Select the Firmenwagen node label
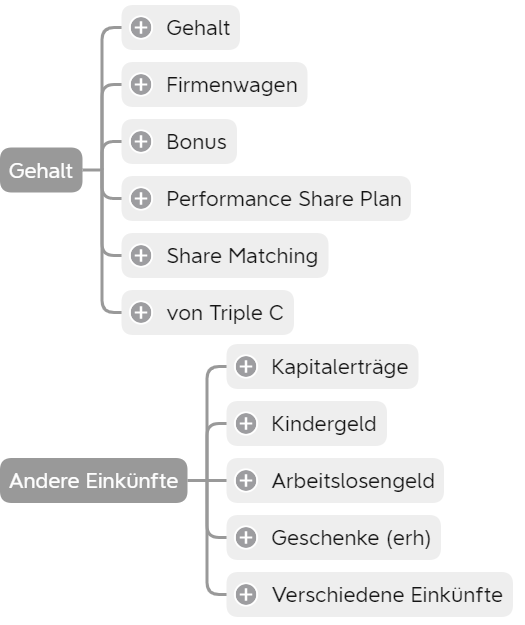 point(232,85)
